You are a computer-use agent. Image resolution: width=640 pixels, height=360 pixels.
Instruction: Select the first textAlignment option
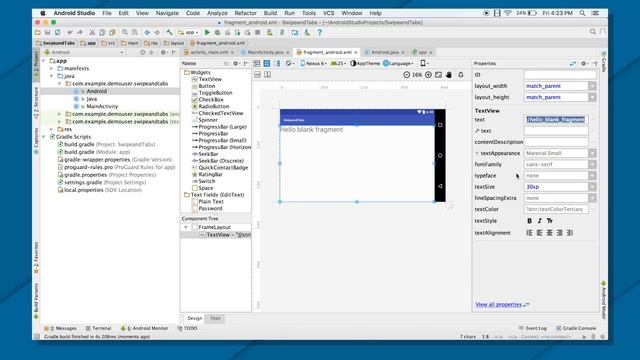point(529,233)
